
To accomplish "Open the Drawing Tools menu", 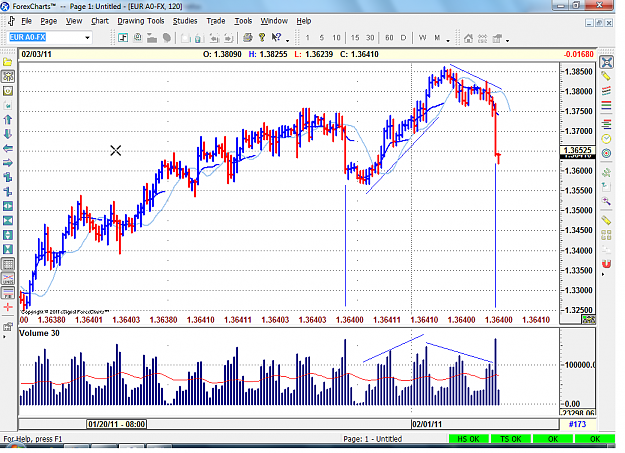I will pos(141,21).
